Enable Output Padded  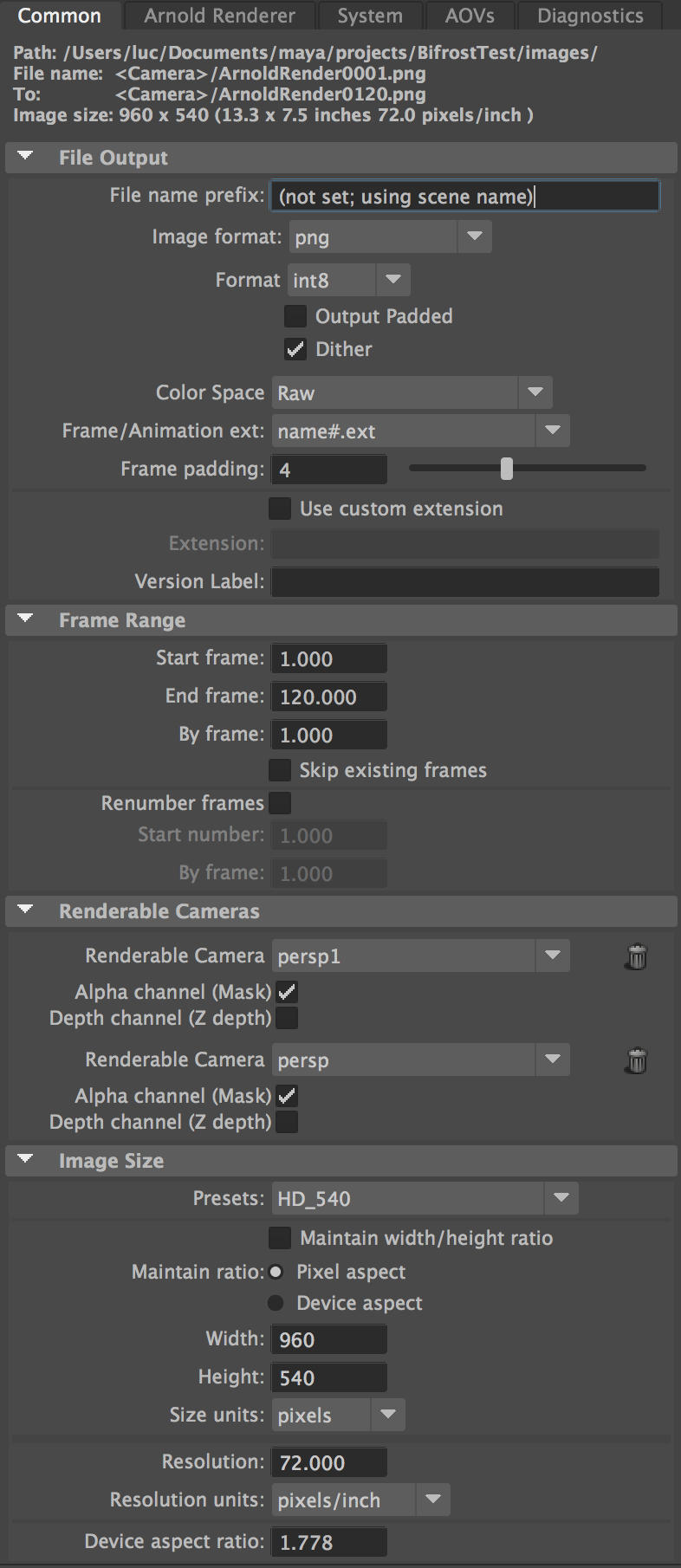[295, 316]
